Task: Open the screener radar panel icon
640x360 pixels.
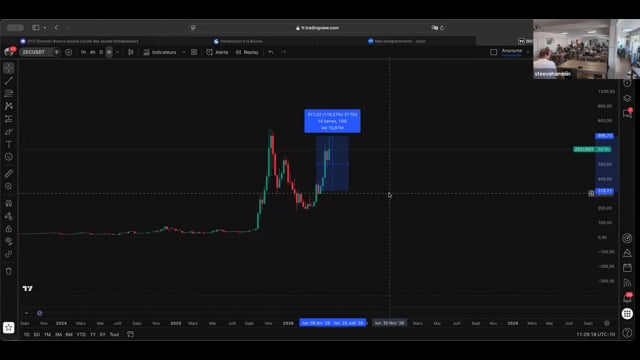Action: coord(627,238)
